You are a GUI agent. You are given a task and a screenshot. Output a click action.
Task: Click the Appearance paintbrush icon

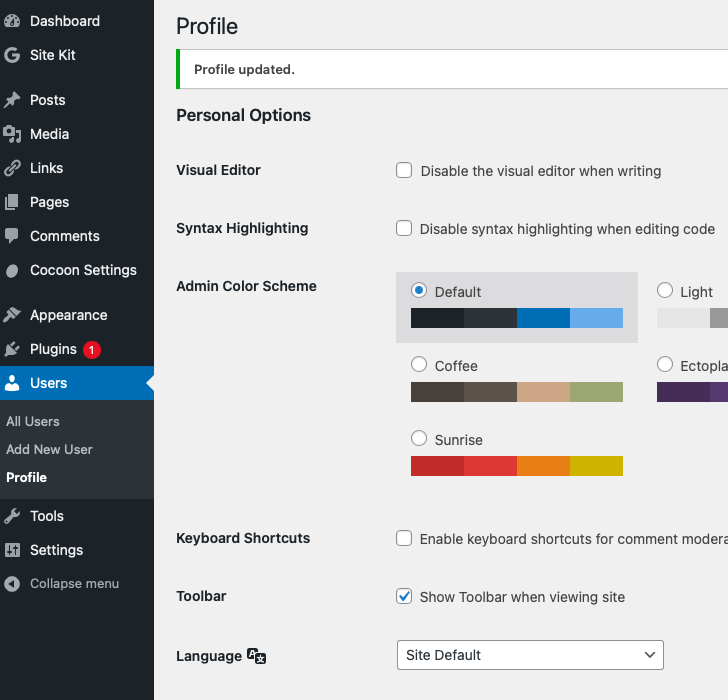tap(12, 315)
